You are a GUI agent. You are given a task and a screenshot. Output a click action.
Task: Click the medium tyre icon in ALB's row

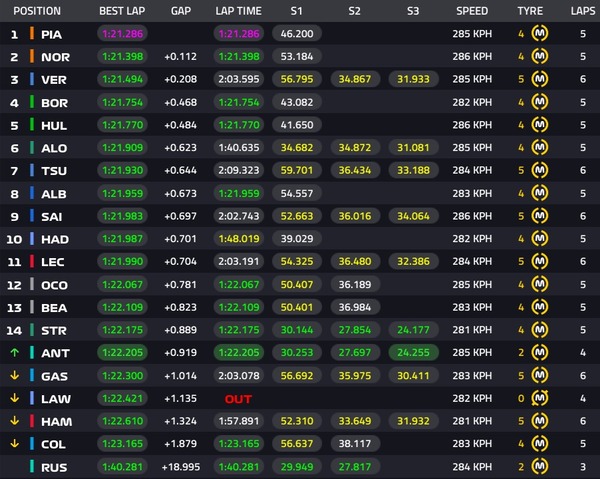click(x=540, y=193)
